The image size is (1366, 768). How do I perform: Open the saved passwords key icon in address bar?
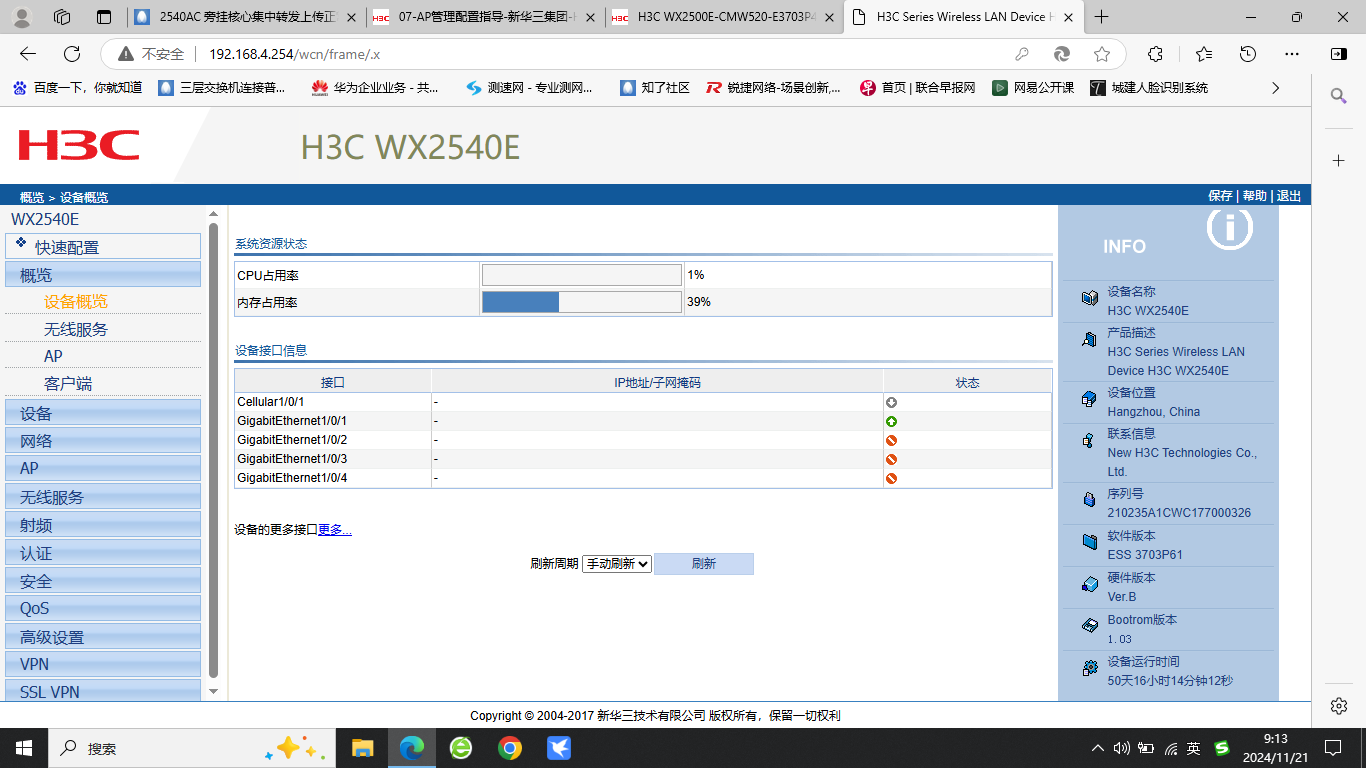[1022, 54]
